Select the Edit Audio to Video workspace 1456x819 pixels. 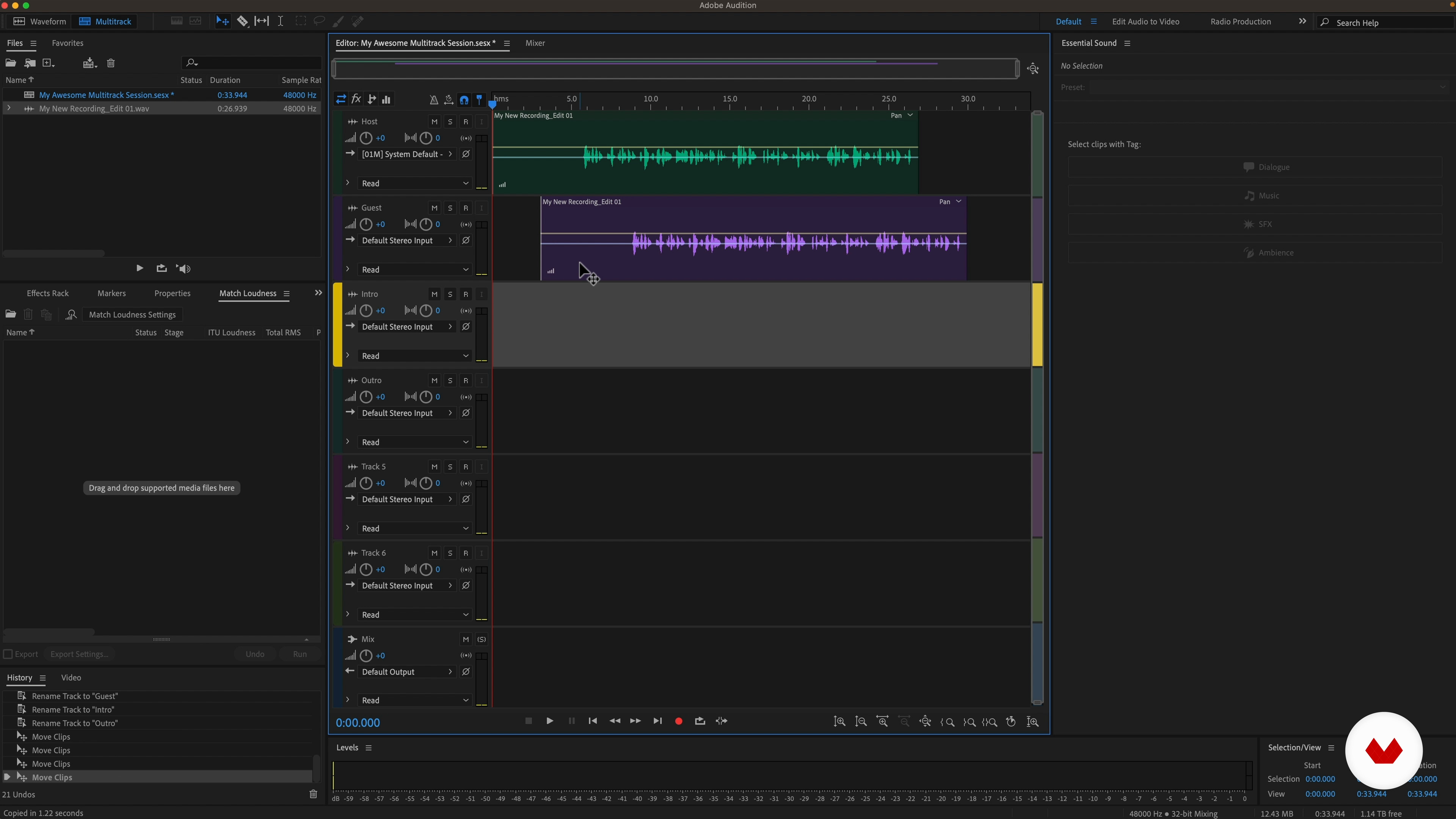(x=1146, y=22)
